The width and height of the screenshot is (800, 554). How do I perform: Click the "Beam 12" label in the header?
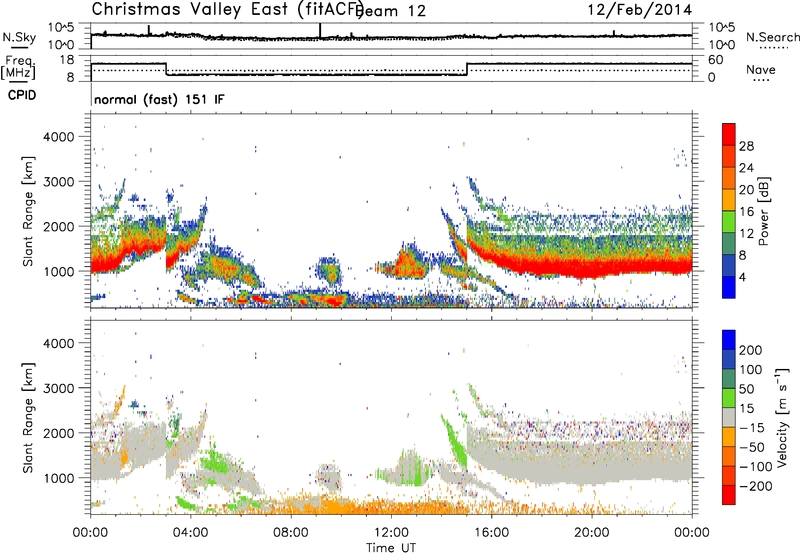pyautogui.click(x=390, y=11)
